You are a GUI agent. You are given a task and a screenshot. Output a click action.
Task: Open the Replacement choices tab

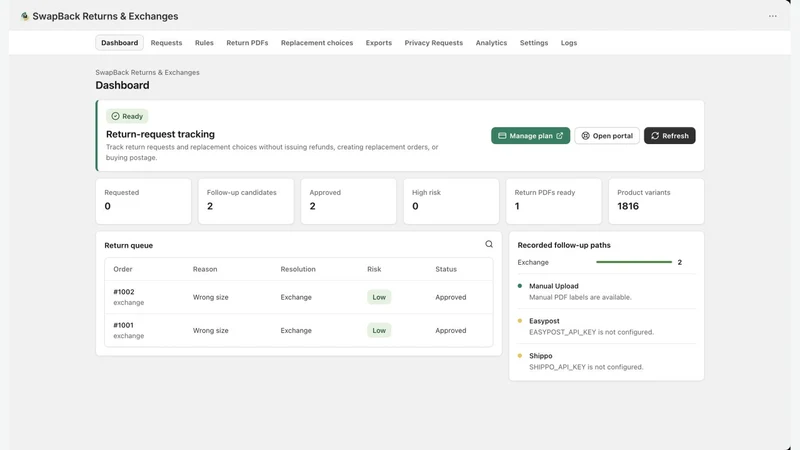click(317, 43)
